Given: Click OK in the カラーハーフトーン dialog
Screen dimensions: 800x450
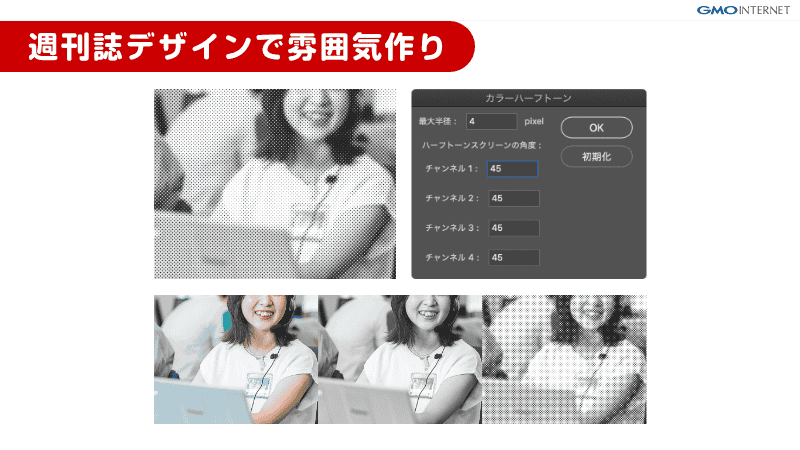Looking at the screenshot, I should pos(596,128).
